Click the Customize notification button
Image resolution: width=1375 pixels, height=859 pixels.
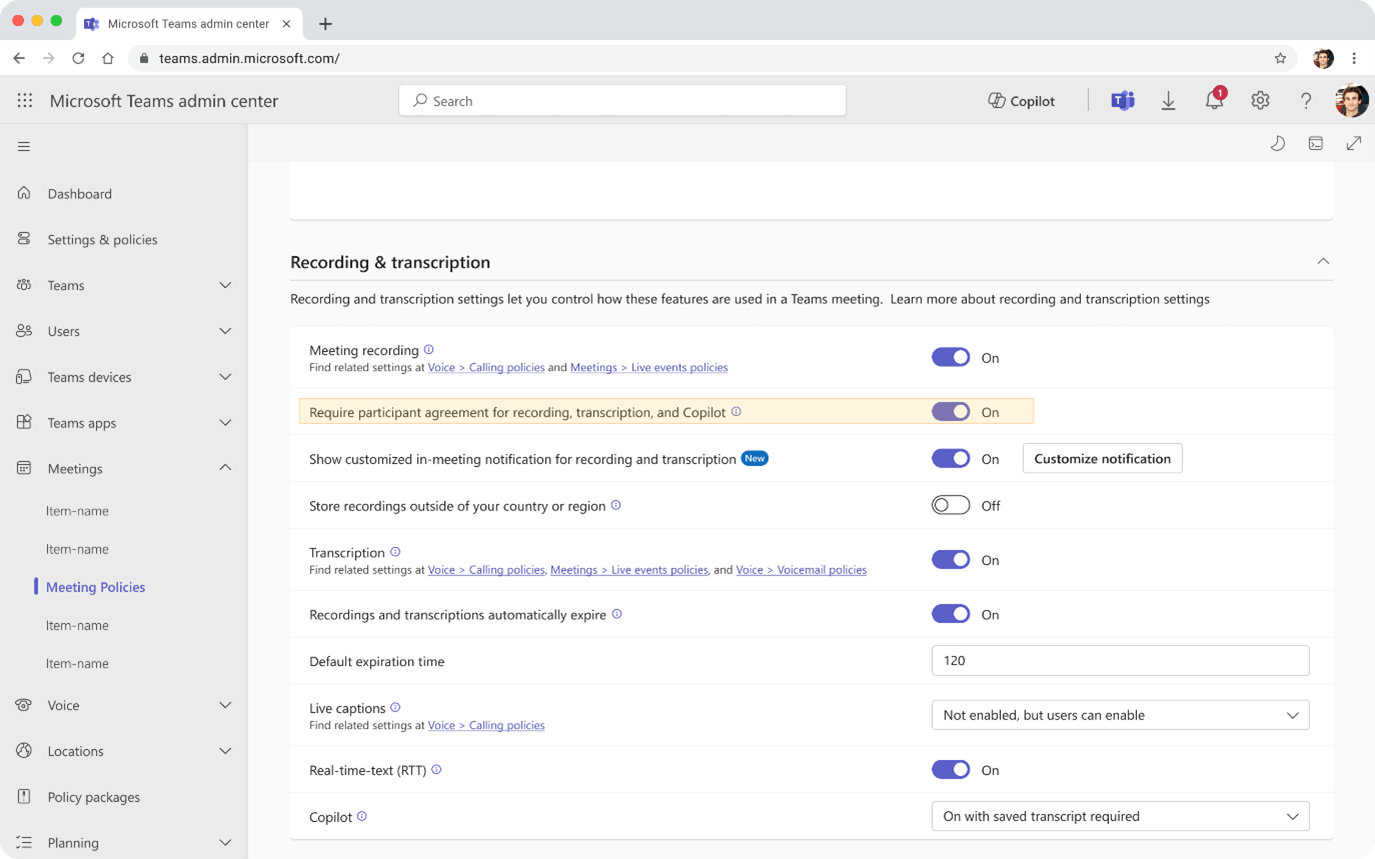click(1102, 458)
